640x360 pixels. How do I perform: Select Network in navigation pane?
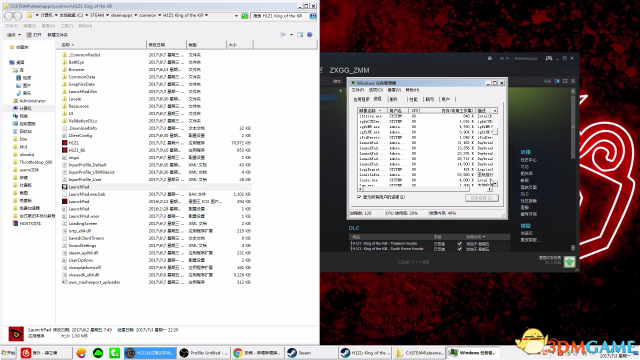pos(20,116)
